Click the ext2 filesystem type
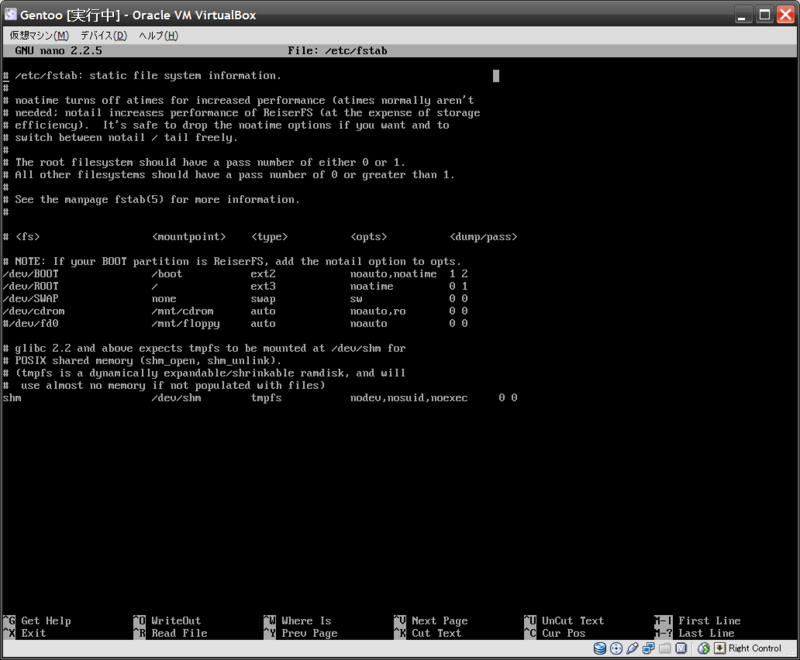The image size is (800, 660). point(263,274)
